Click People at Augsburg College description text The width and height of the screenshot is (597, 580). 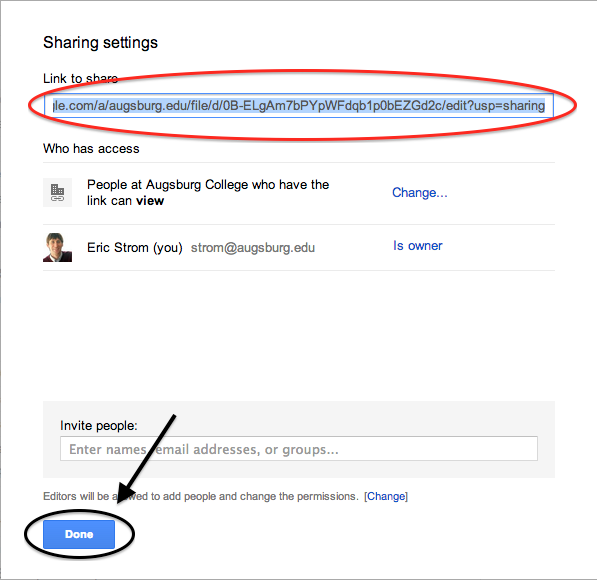click(x=208, y=192)
